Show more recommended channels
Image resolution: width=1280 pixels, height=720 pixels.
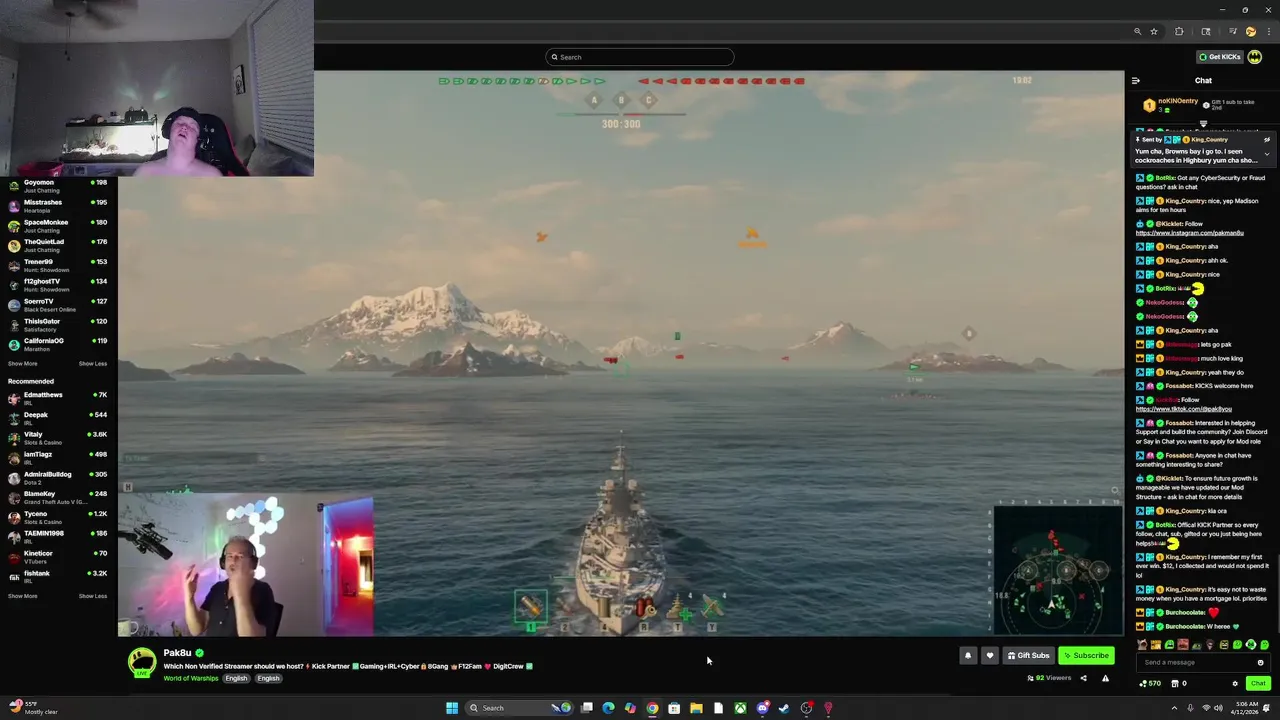(22, 596)
